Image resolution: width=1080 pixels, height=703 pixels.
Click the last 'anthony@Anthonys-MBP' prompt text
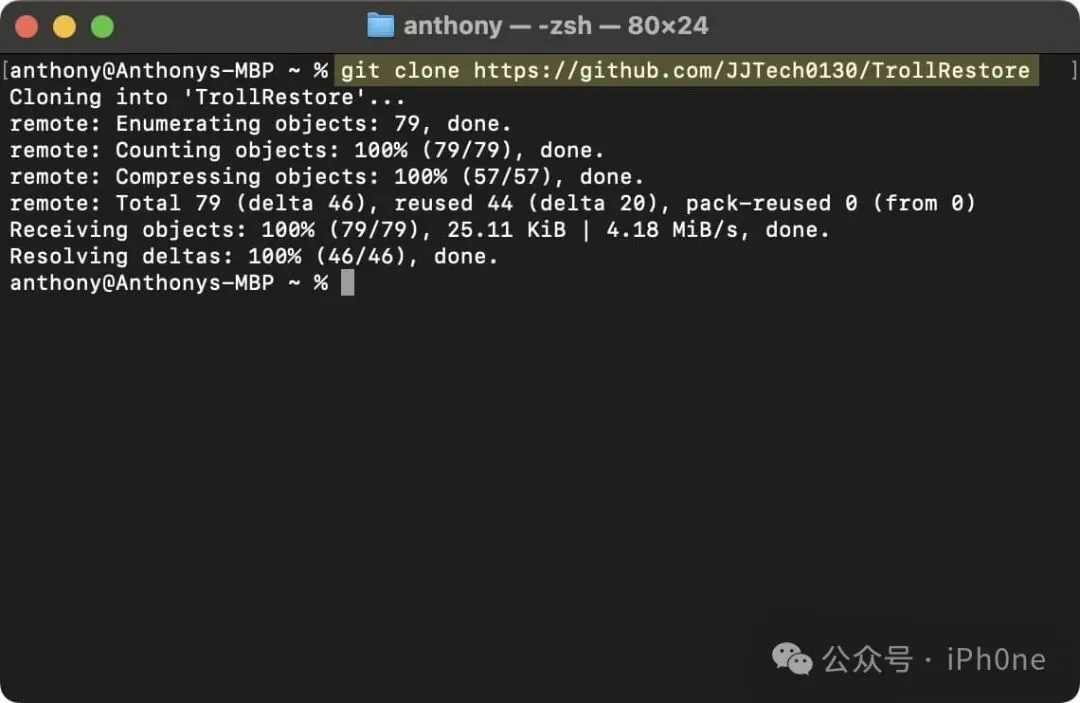pos(142,283)
